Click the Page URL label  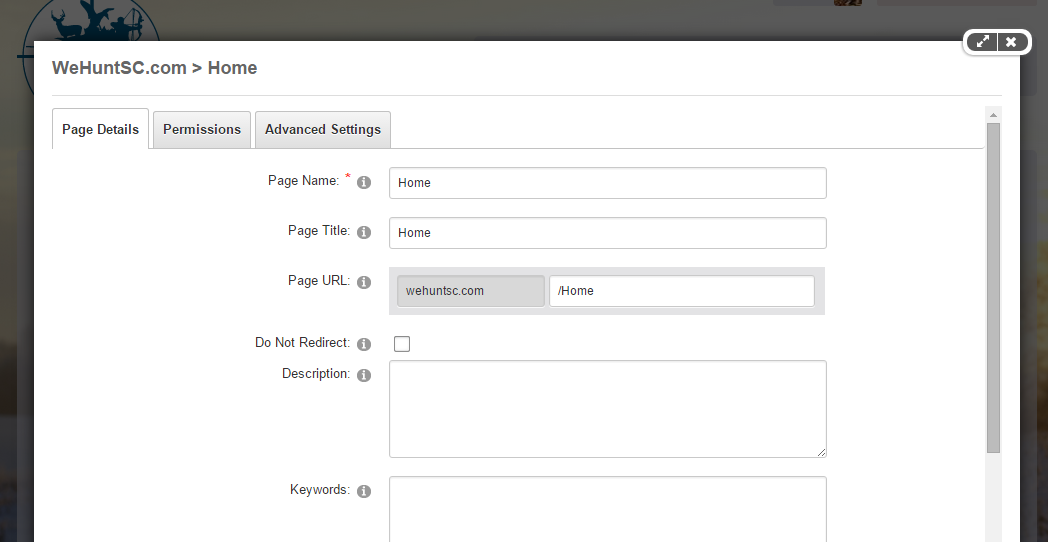pyautogui.click(x=319, y=281)
